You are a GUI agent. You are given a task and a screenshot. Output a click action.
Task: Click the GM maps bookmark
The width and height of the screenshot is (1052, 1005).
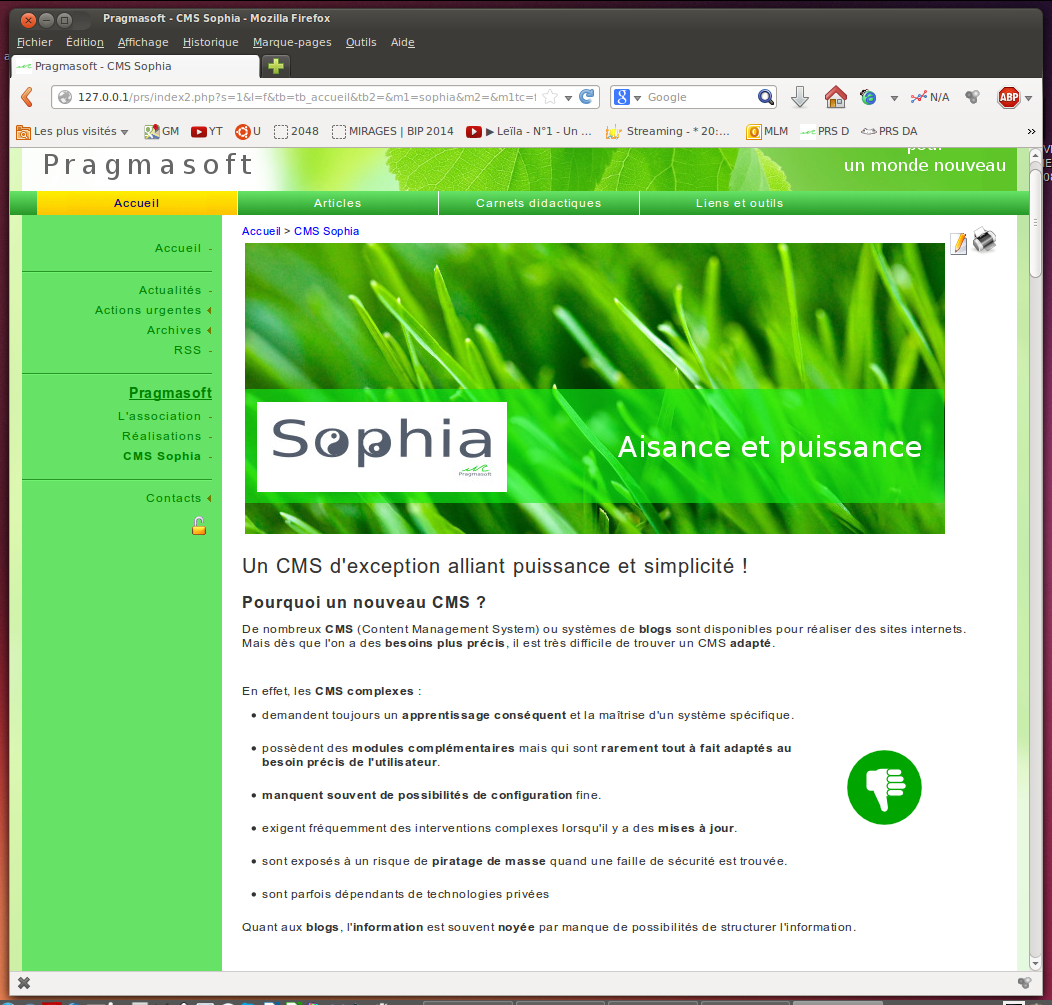162,131
